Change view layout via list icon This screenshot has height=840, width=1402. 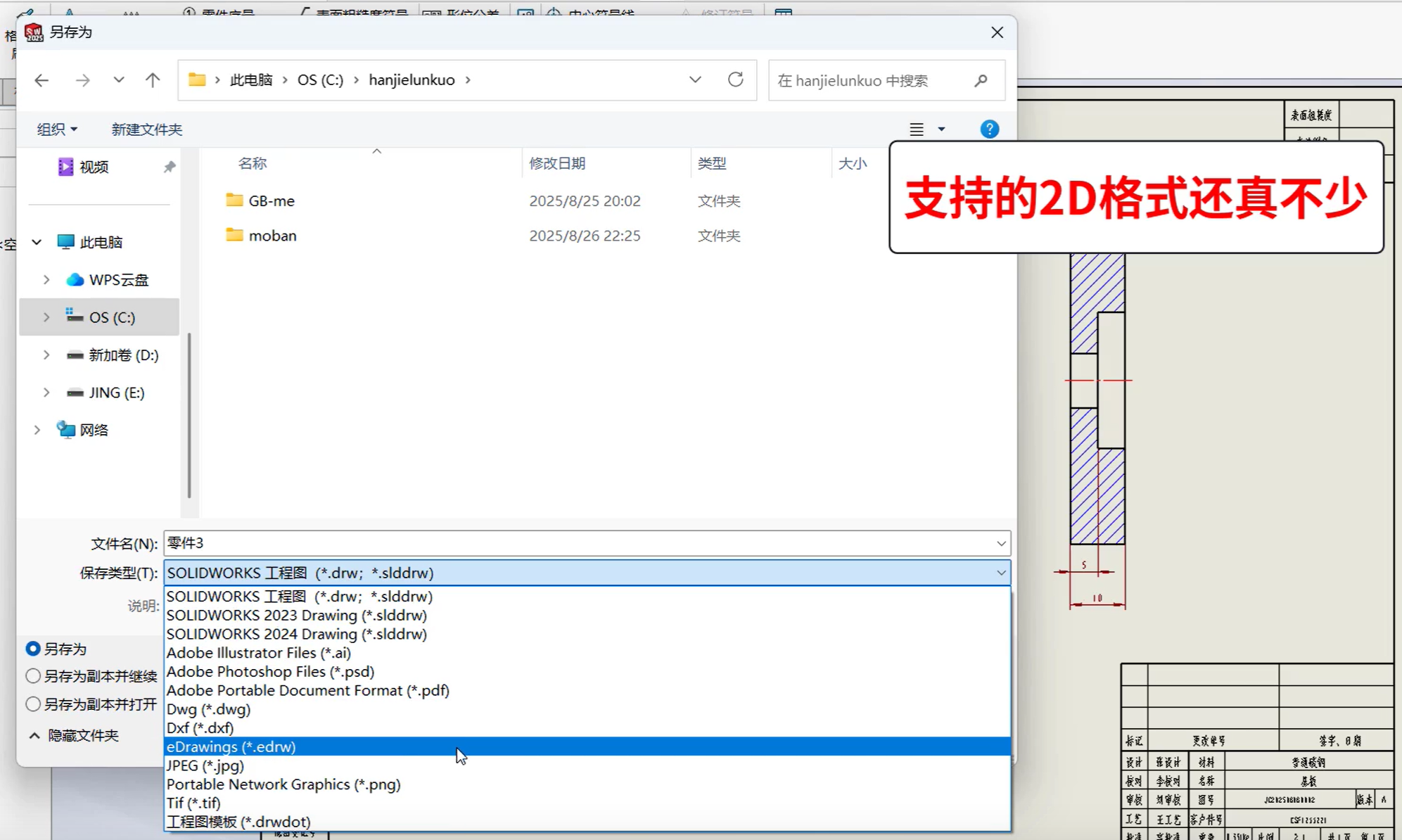point(916,129)
